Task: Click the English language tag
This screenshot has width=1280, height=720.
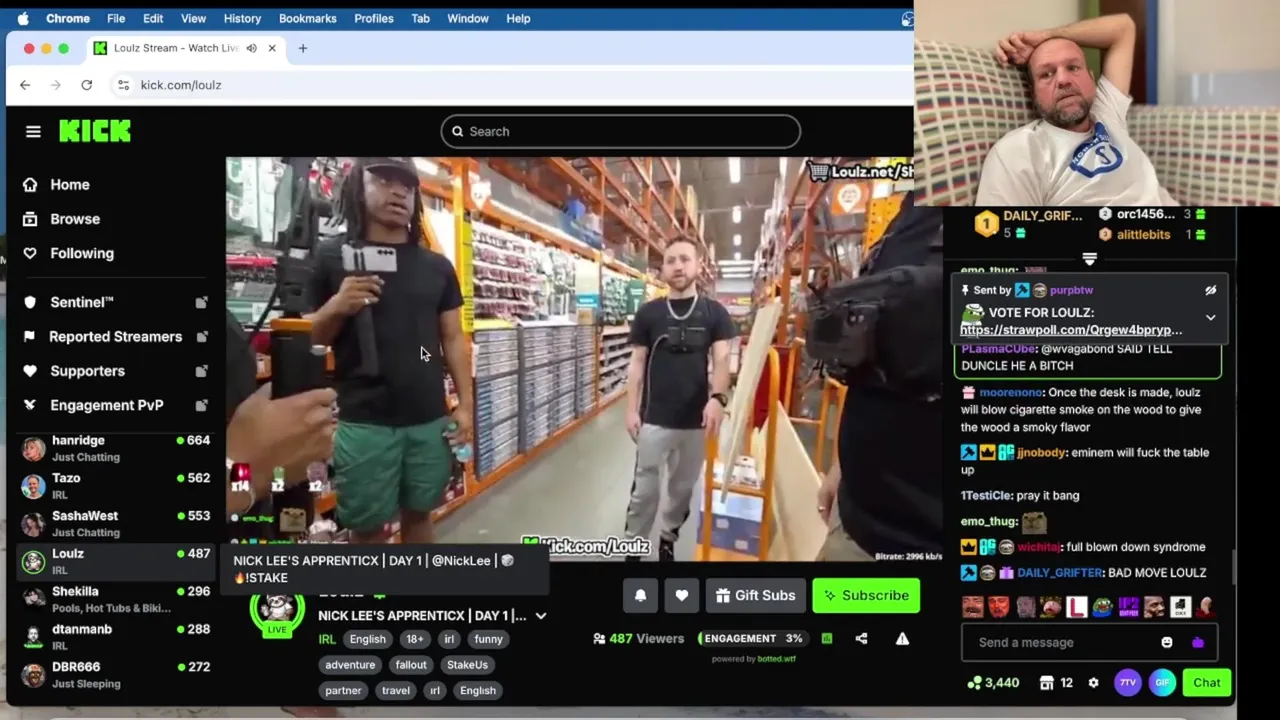Action: click(367, 639)
